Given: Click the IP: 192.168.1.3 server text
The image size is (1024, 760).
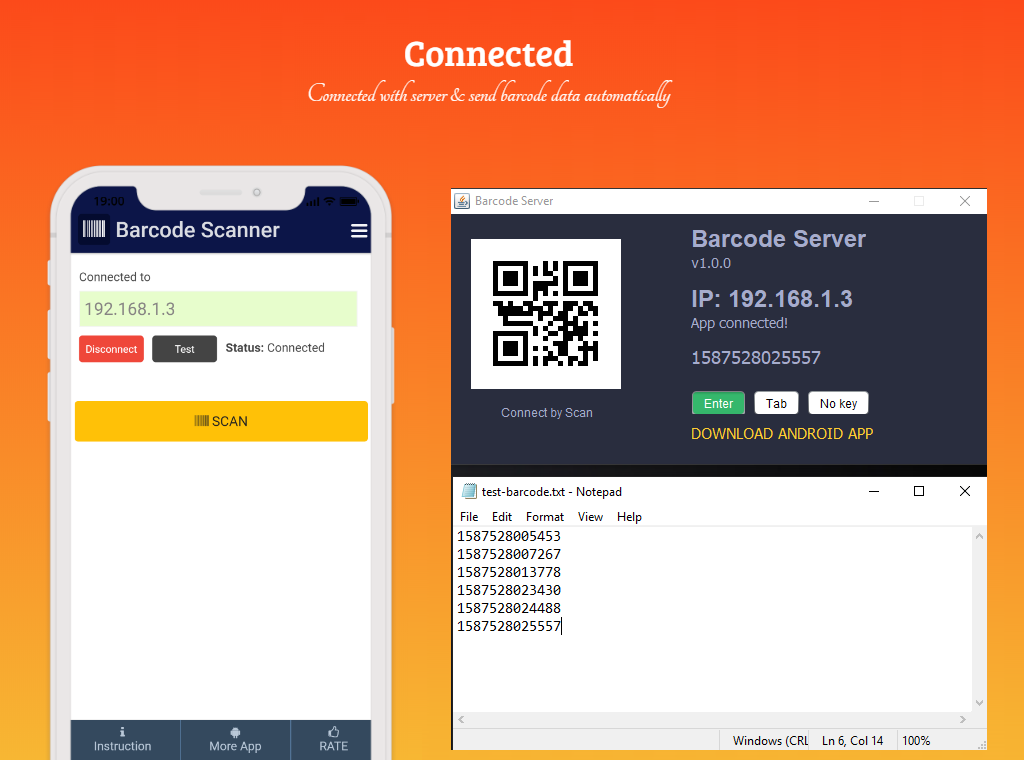Looking at the screenshot, I should (772, 298).
